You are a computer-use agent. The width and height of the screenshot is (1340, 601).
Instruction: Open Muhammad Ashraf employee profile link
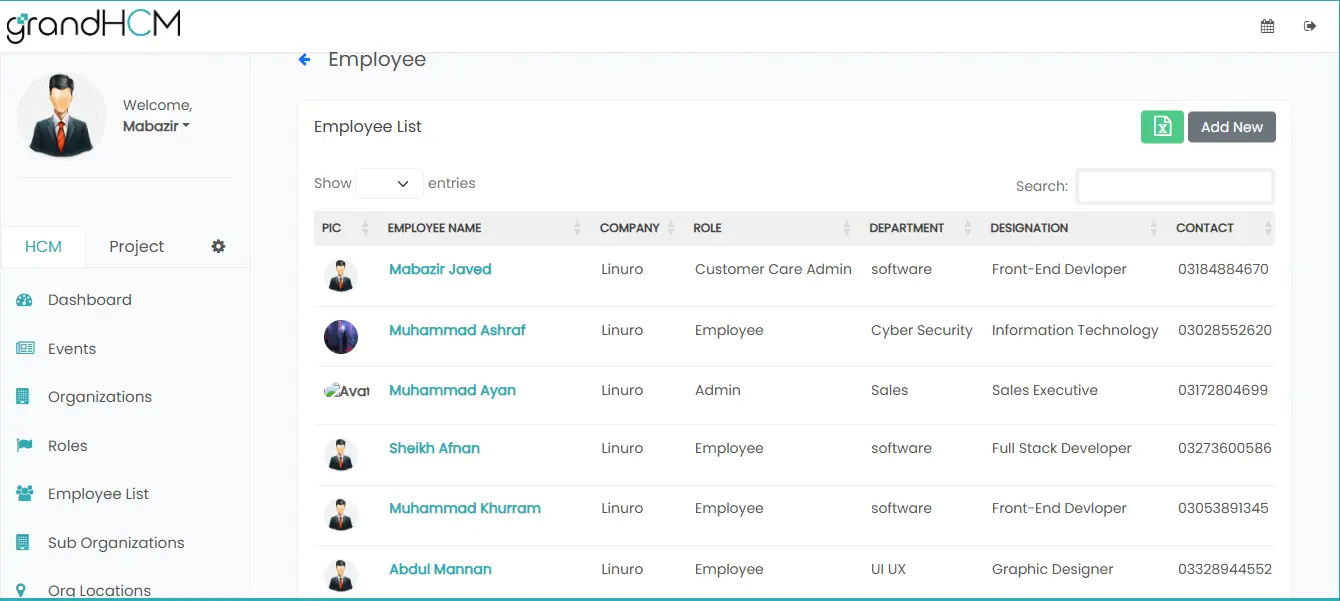pyautogui.click(x=457, y=330)
